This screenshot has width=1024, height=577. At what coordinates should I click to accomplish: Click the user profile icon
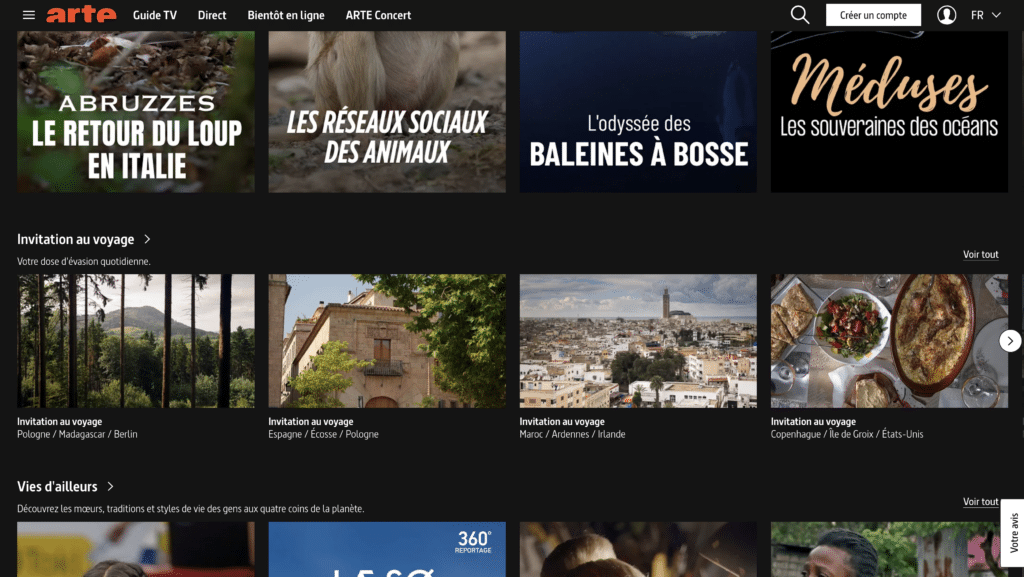946,15
